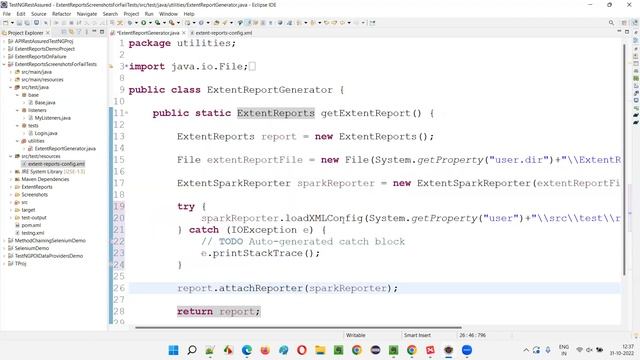Click the Collapse All icon in Project Explorer
640x360 pixels.
(64, 32)
